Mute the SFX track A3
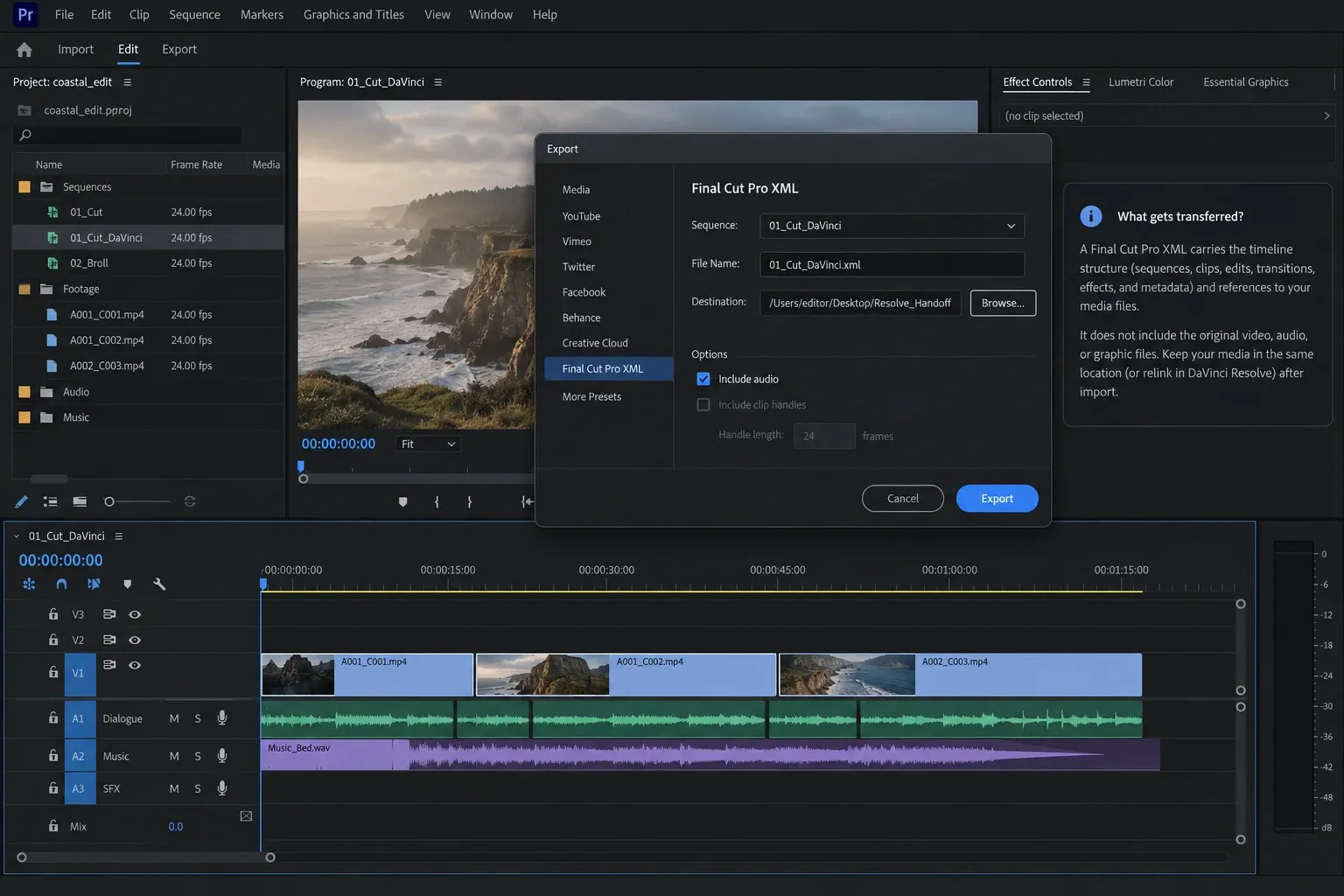Image resolution: width=1344 pixels, height=896 pixels. [x=174, y=788]
